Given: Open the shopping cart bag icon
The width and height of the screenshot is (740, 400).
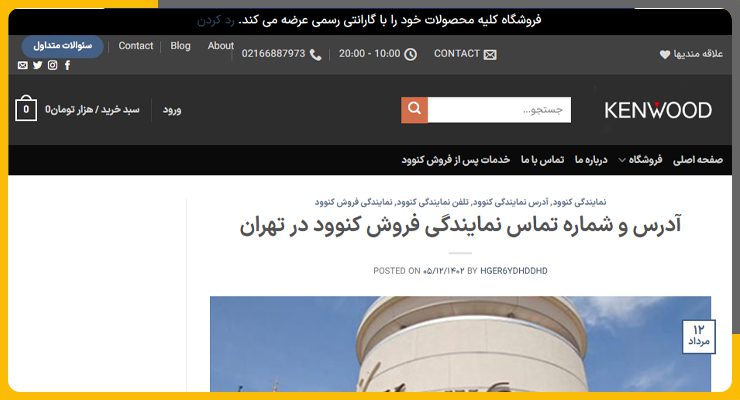Looking at the screenshot, I should point(26,108).
